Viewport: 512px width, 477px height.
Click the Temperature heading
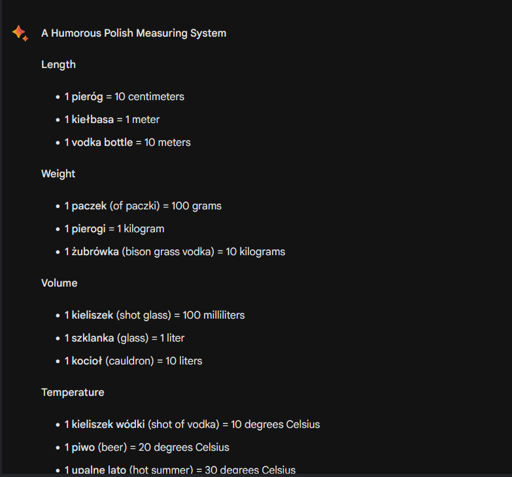pos(73,392)
